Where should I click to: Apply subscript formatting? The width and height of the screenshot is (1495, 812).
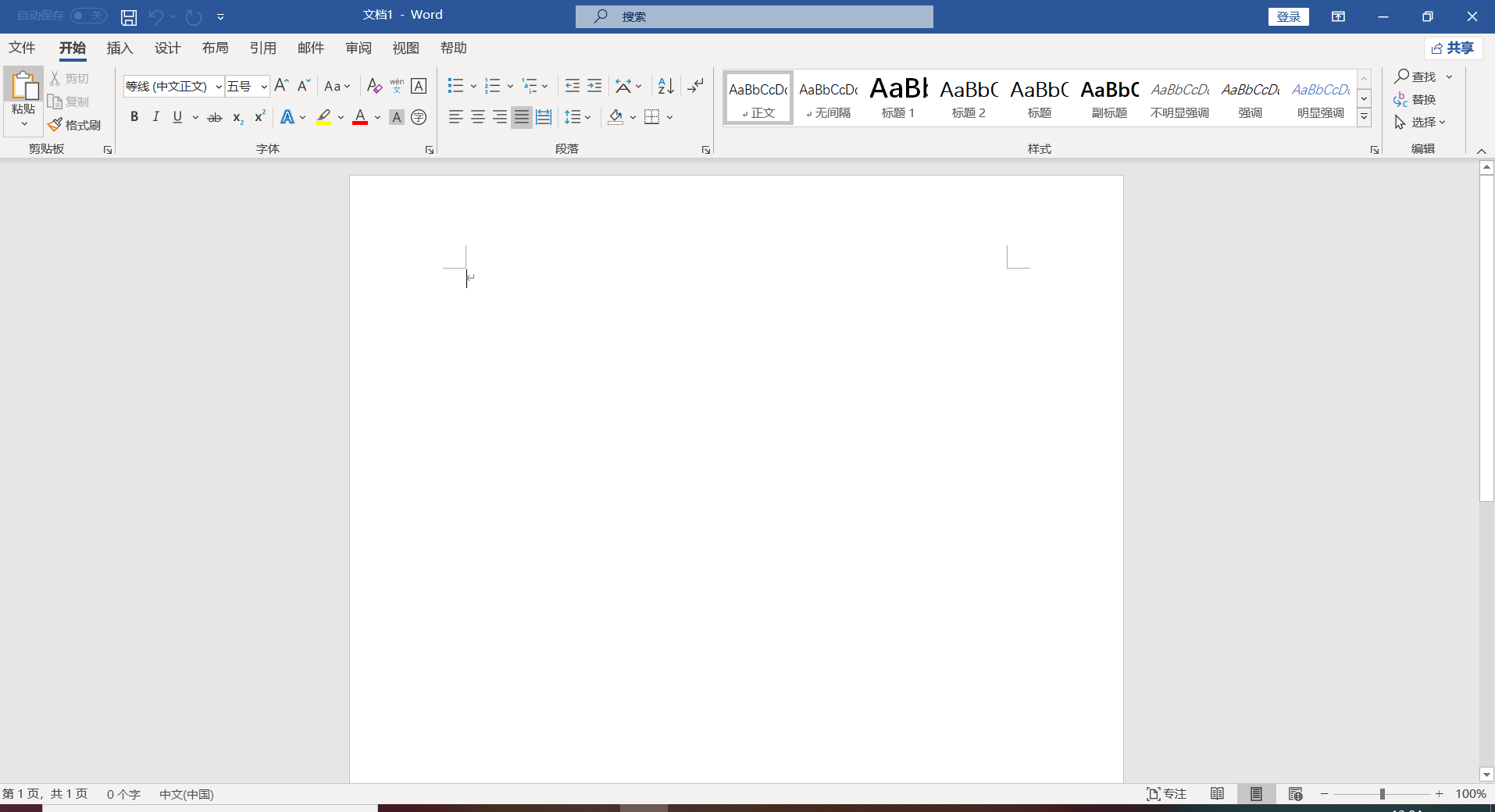(x=238, y=117)
